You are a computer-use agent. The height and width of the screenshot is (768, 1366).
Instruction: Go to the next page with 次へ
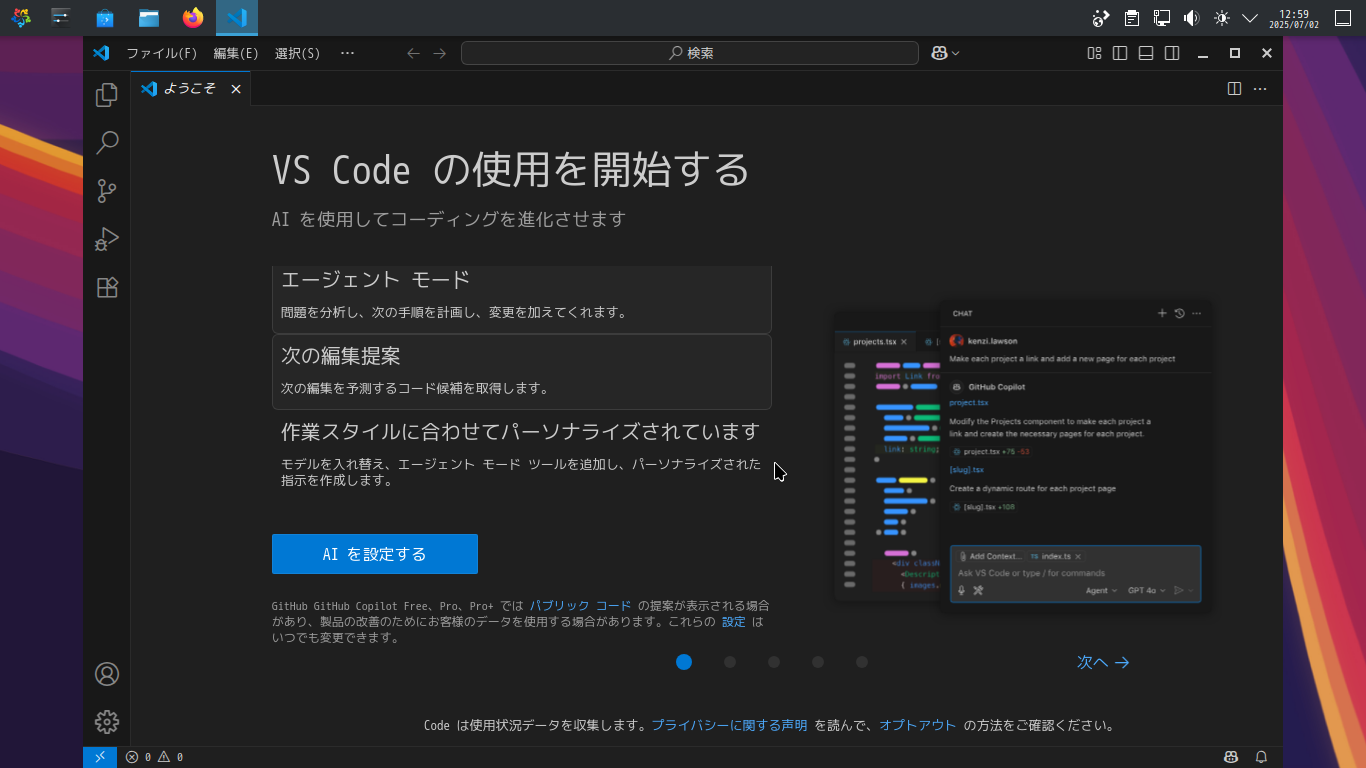click(x=1103, y=662)
